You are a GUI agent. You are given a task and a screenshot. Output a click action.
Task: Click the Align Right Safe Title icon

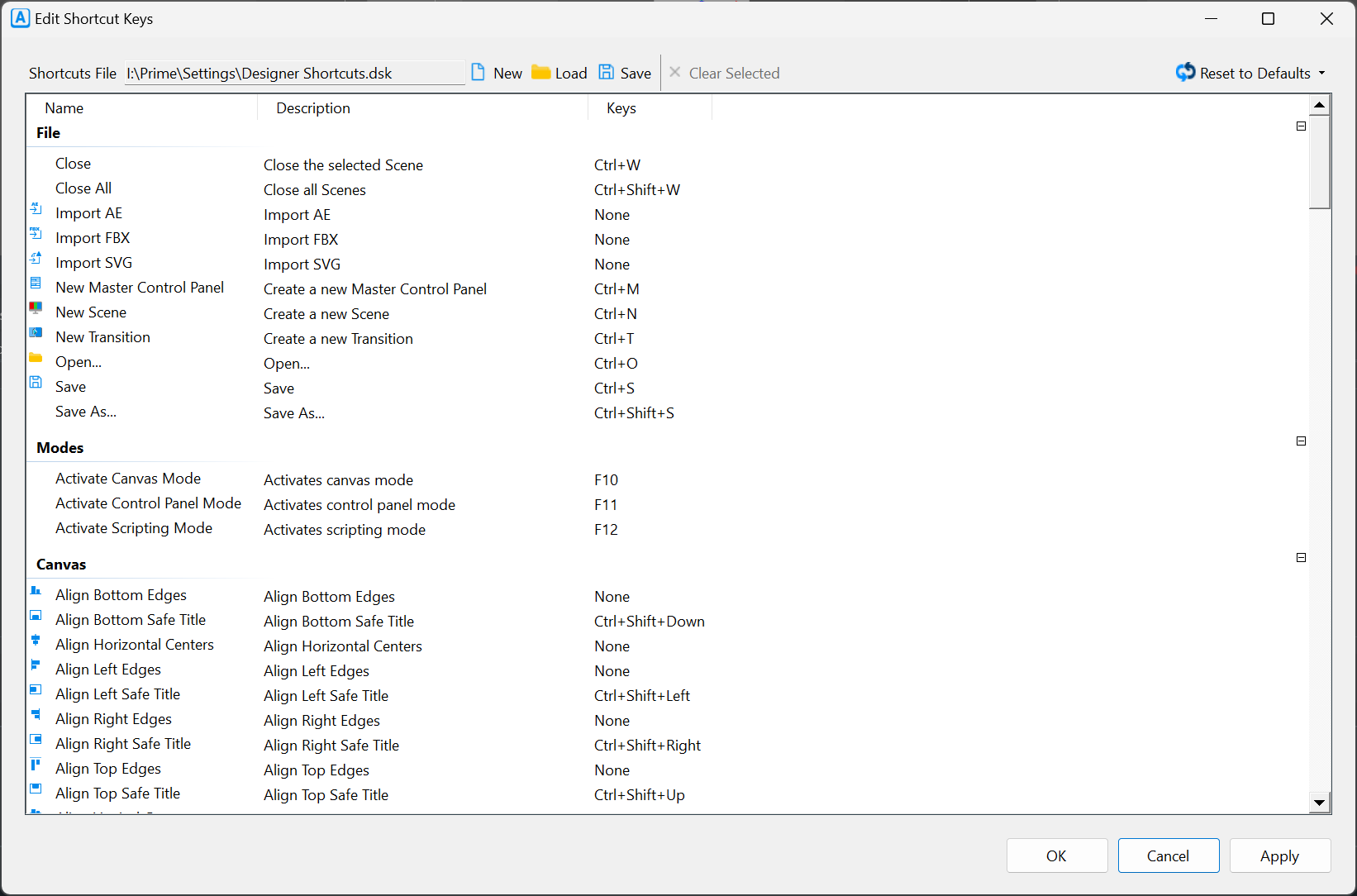click(x=36, y=739)
